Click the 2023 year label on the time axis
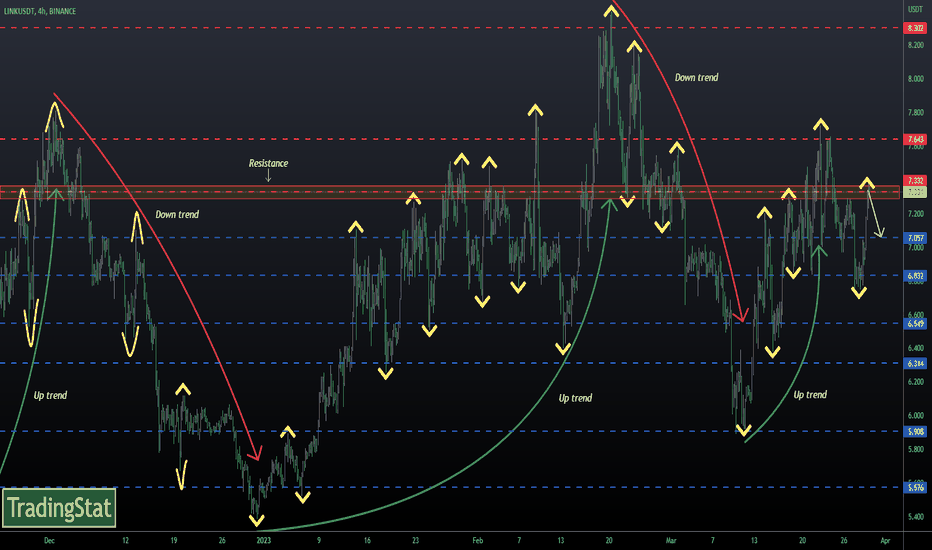The image size is (932, 550). [263, 540]
